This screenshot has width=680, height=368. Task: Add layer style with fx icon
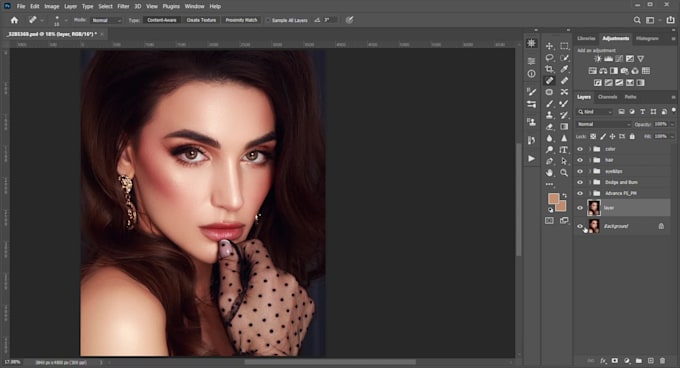603,361
